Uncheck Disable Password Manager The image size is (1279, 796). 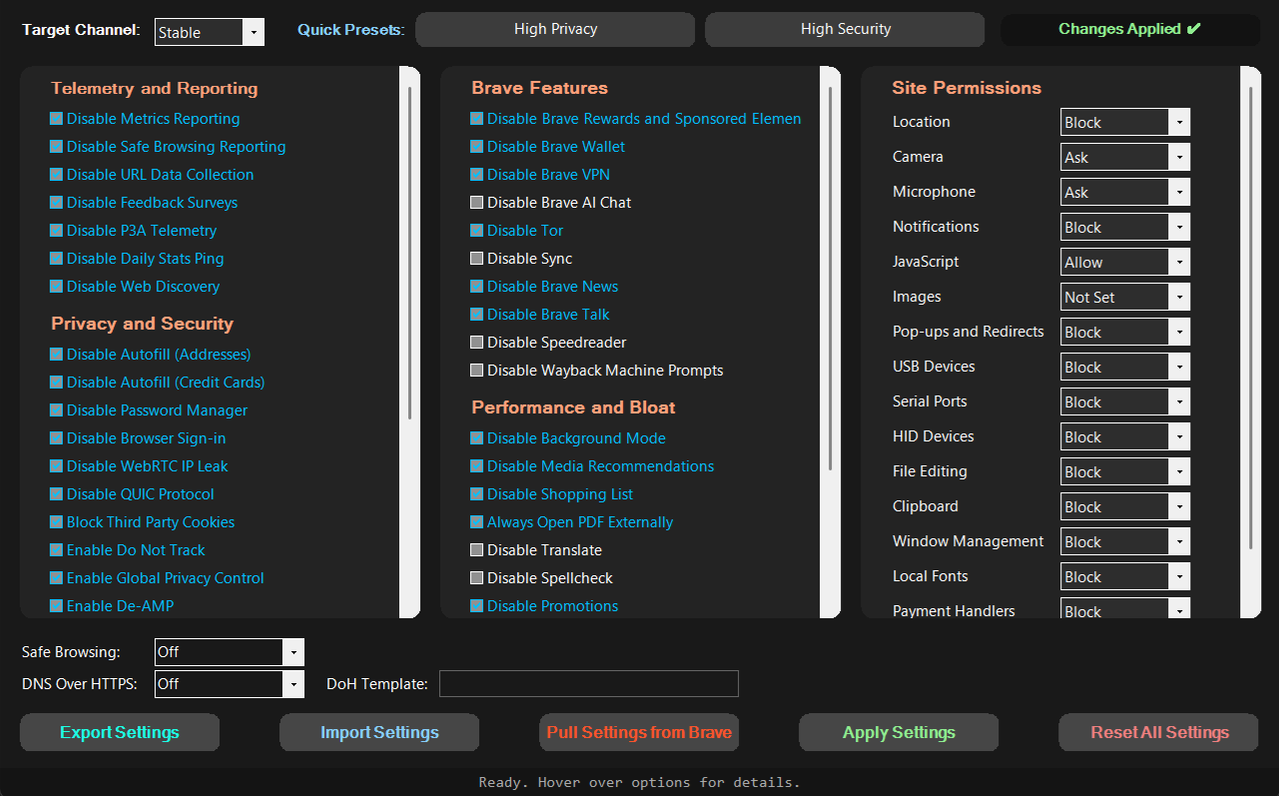149,411
